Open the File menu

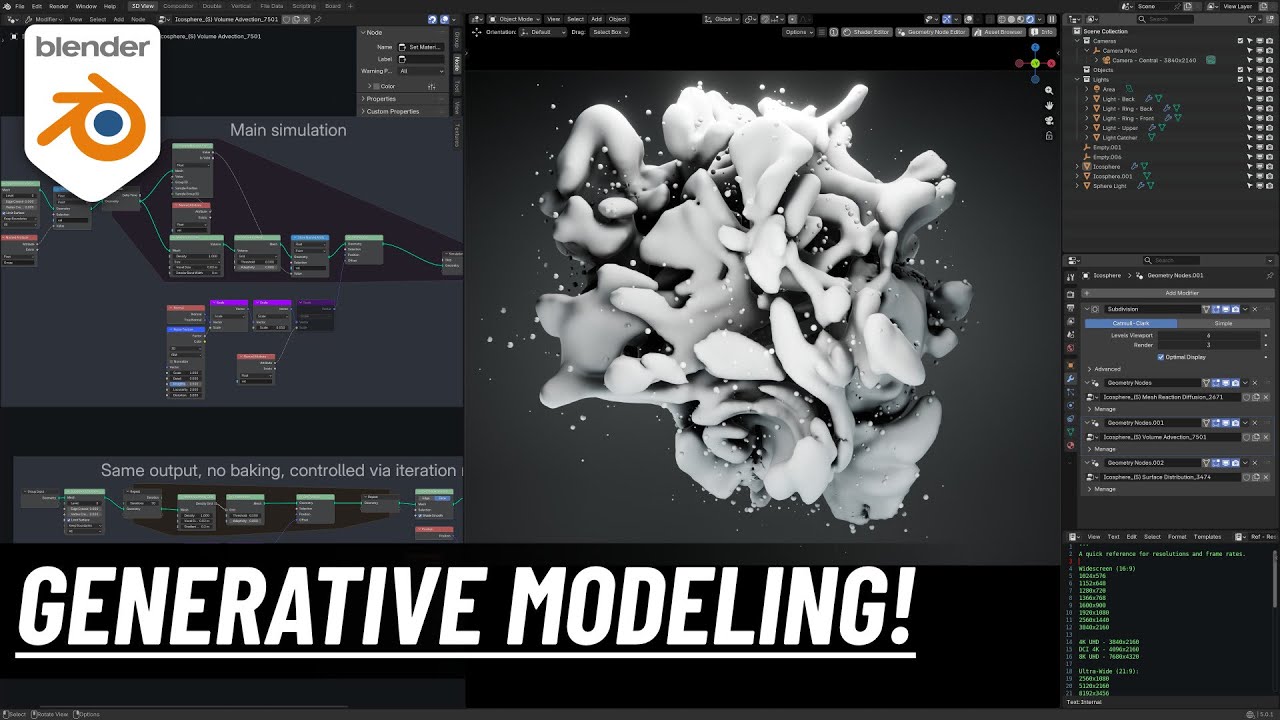20,6
